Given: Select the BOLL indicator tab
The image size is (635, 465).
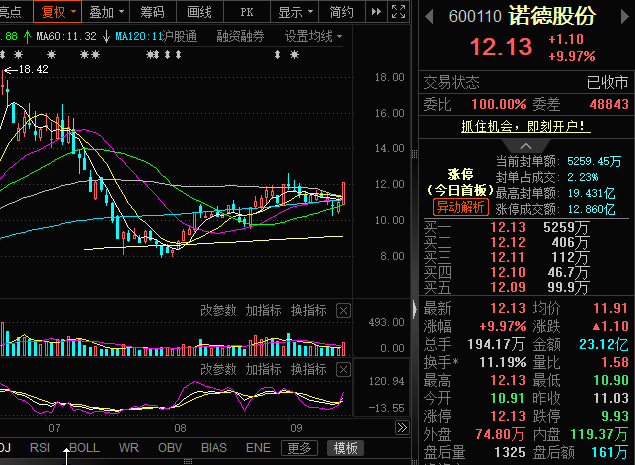Looking at the screenshot, I should pyautogui.click(x=84, y=448).
